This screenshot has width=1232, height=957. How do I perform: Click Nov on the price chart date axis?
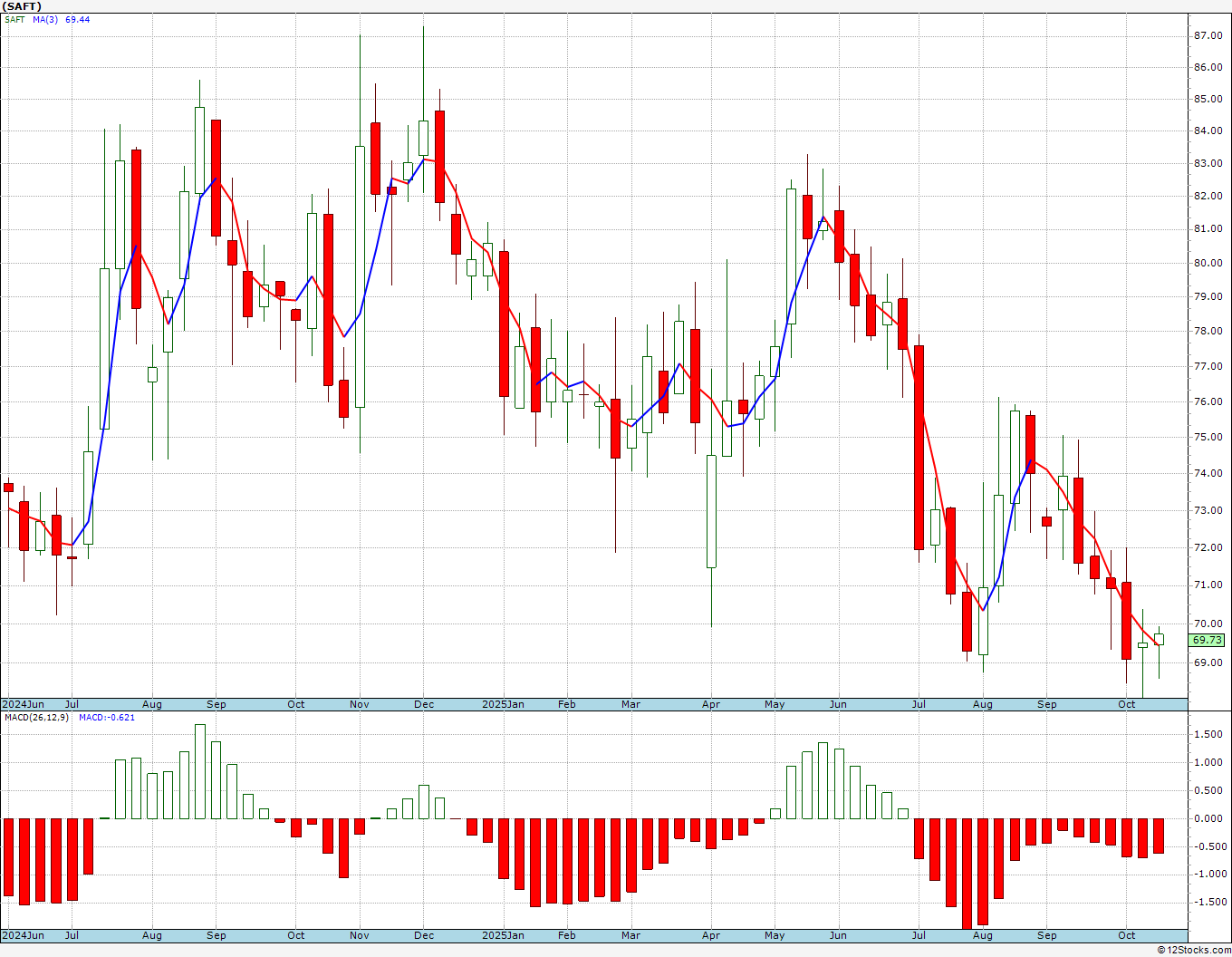[360, 704]
